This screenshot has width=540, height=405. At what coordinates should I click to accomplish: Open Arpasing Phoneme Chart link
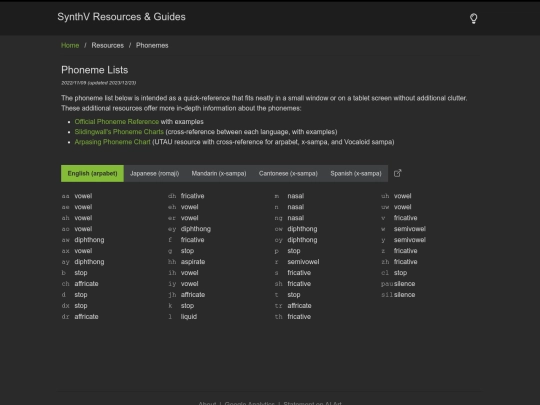tap(113, 142)
